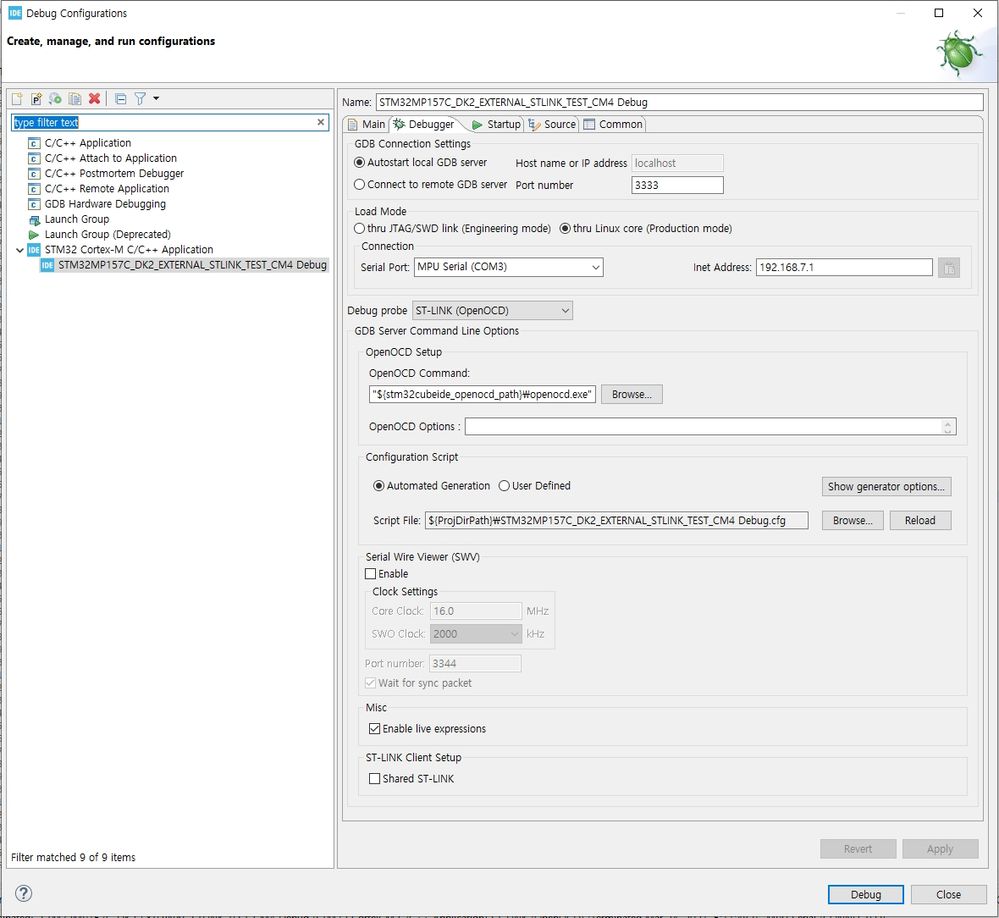Click the Script File path field
This screenshot has width=999, height=918.
(x=617, y=520)
